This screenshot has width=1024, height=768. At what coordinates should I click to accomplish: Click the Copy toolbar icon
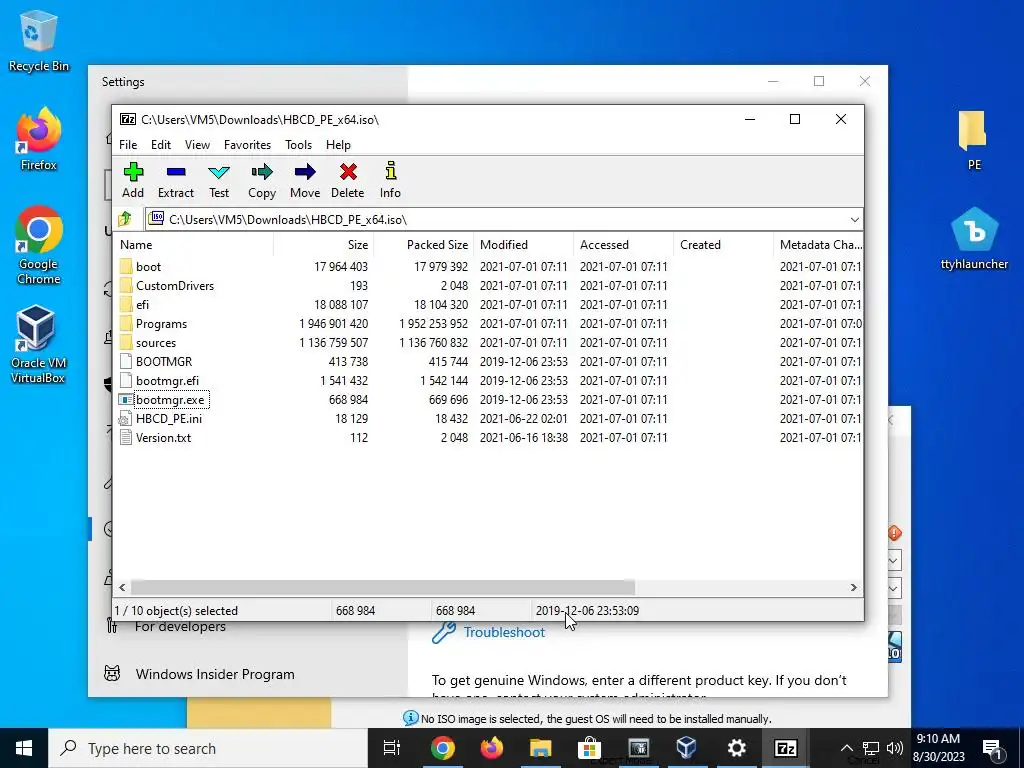coord(262,180)
